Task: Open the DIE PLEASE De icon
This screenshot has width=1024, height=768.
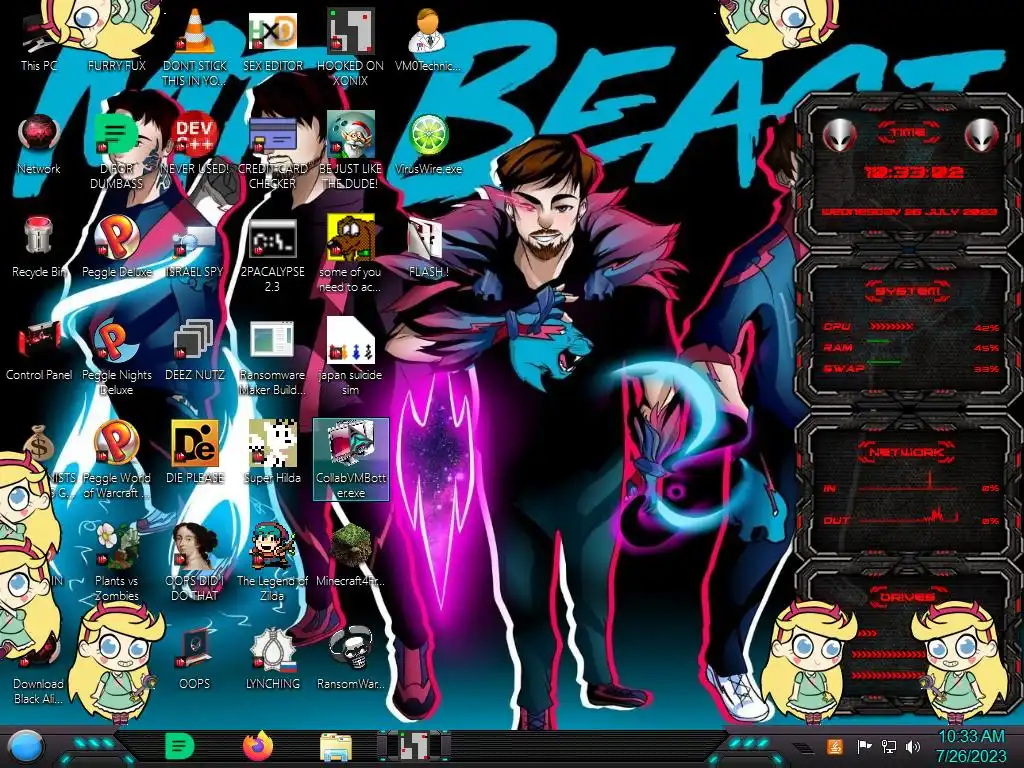Action: [195, 453]
